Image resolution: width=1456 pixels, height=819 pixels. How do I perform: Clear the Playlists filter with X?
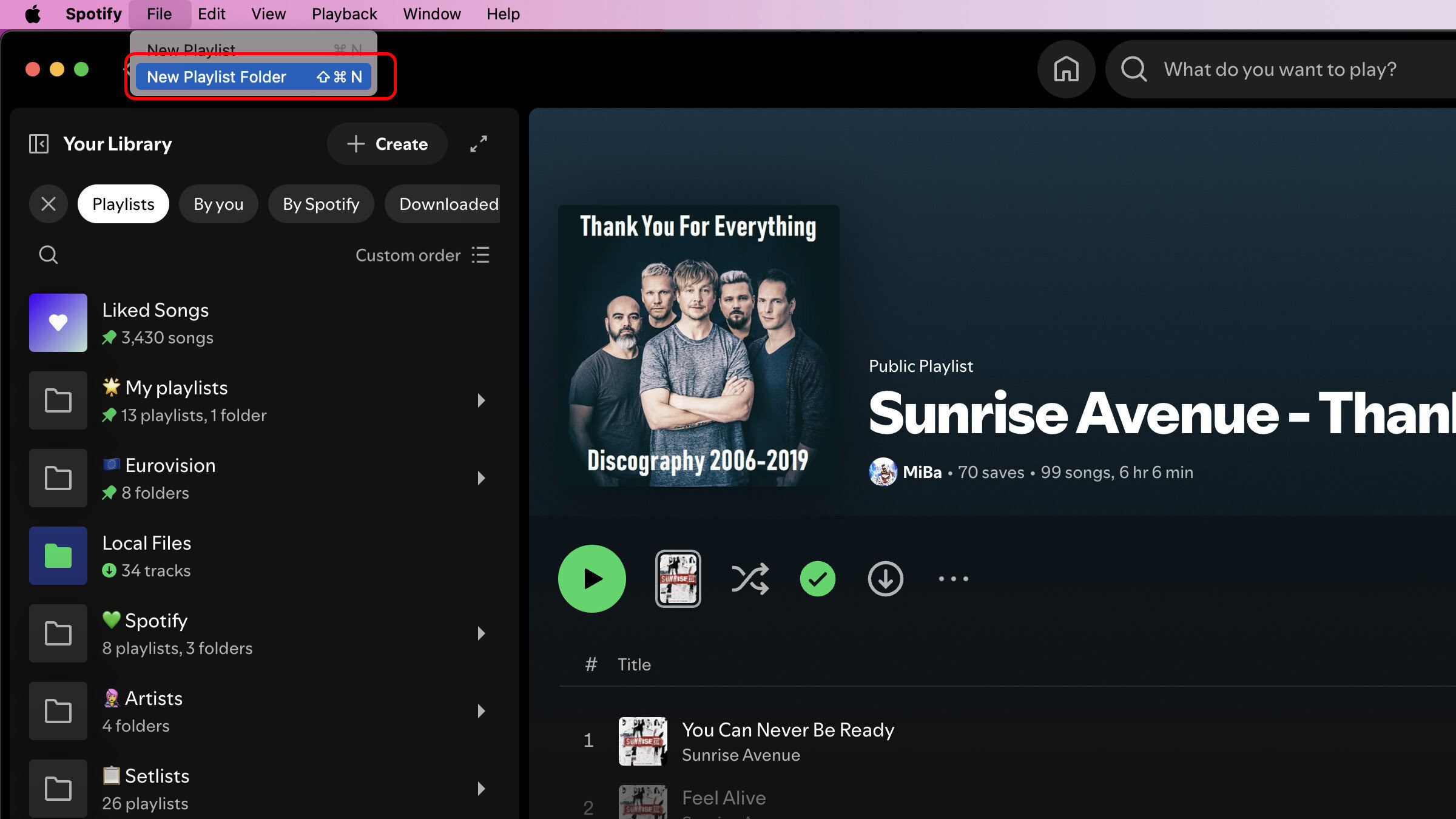(x=49, y=204)
